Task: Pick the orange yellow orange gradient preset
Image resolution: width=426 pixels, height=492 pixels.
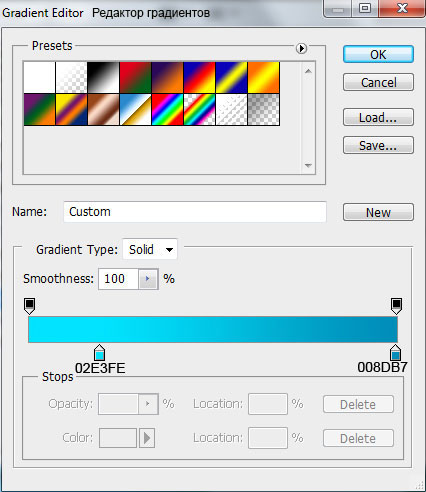Action: [x=263, y=77]
